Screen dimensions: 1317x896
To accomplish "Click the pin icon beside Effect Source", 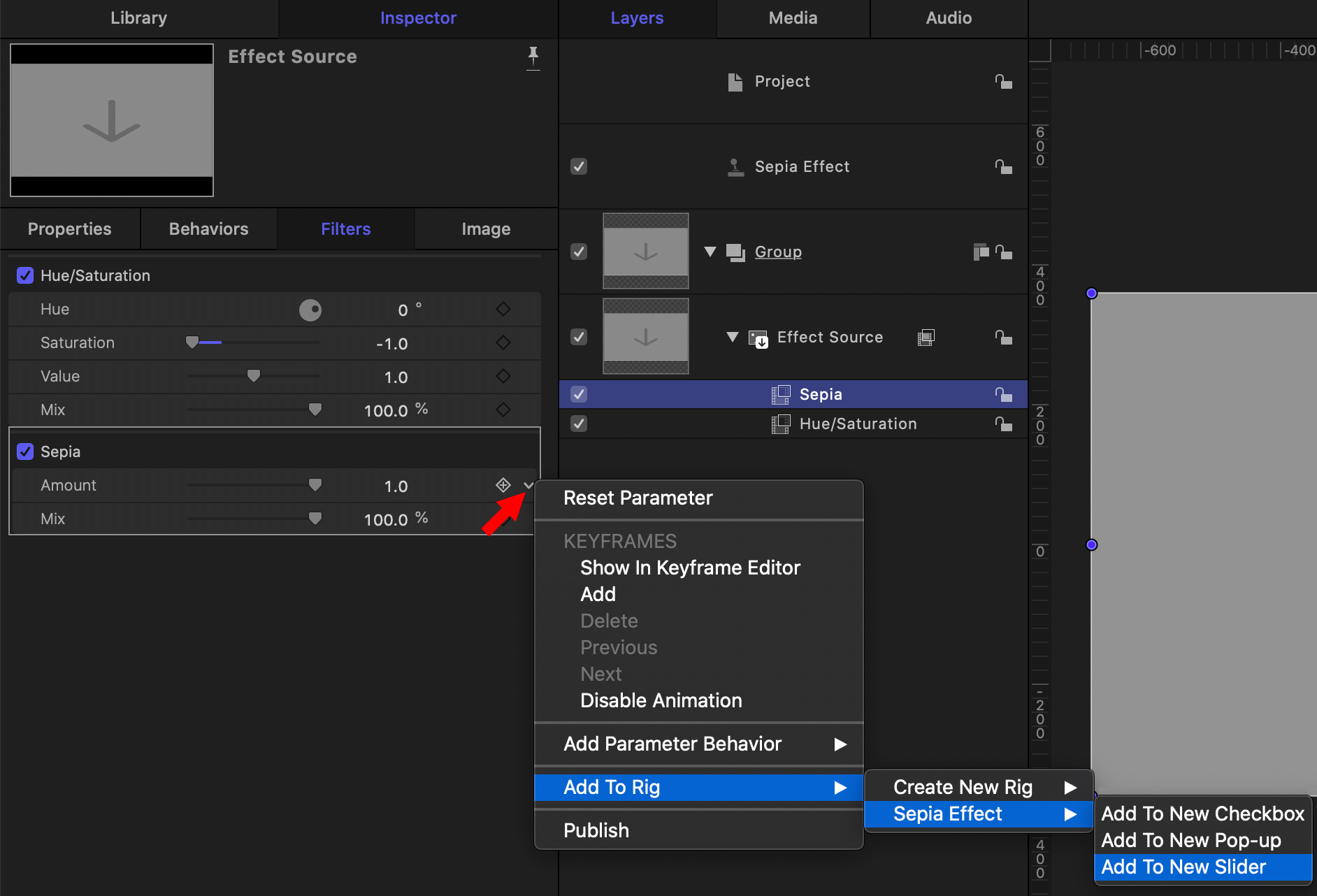I will [533, 57].
